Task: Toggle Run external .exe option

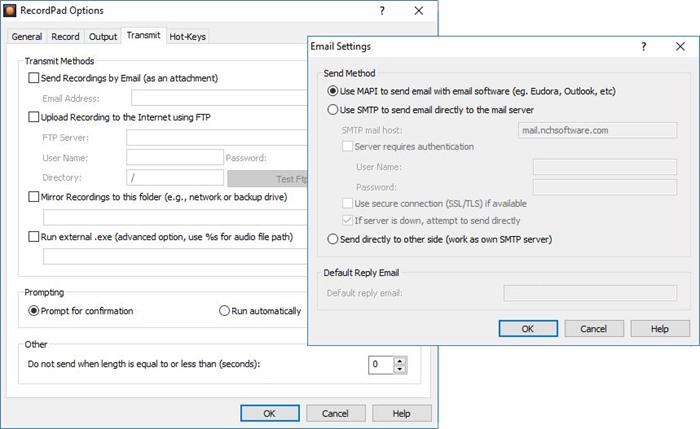Action: (35, 237)
